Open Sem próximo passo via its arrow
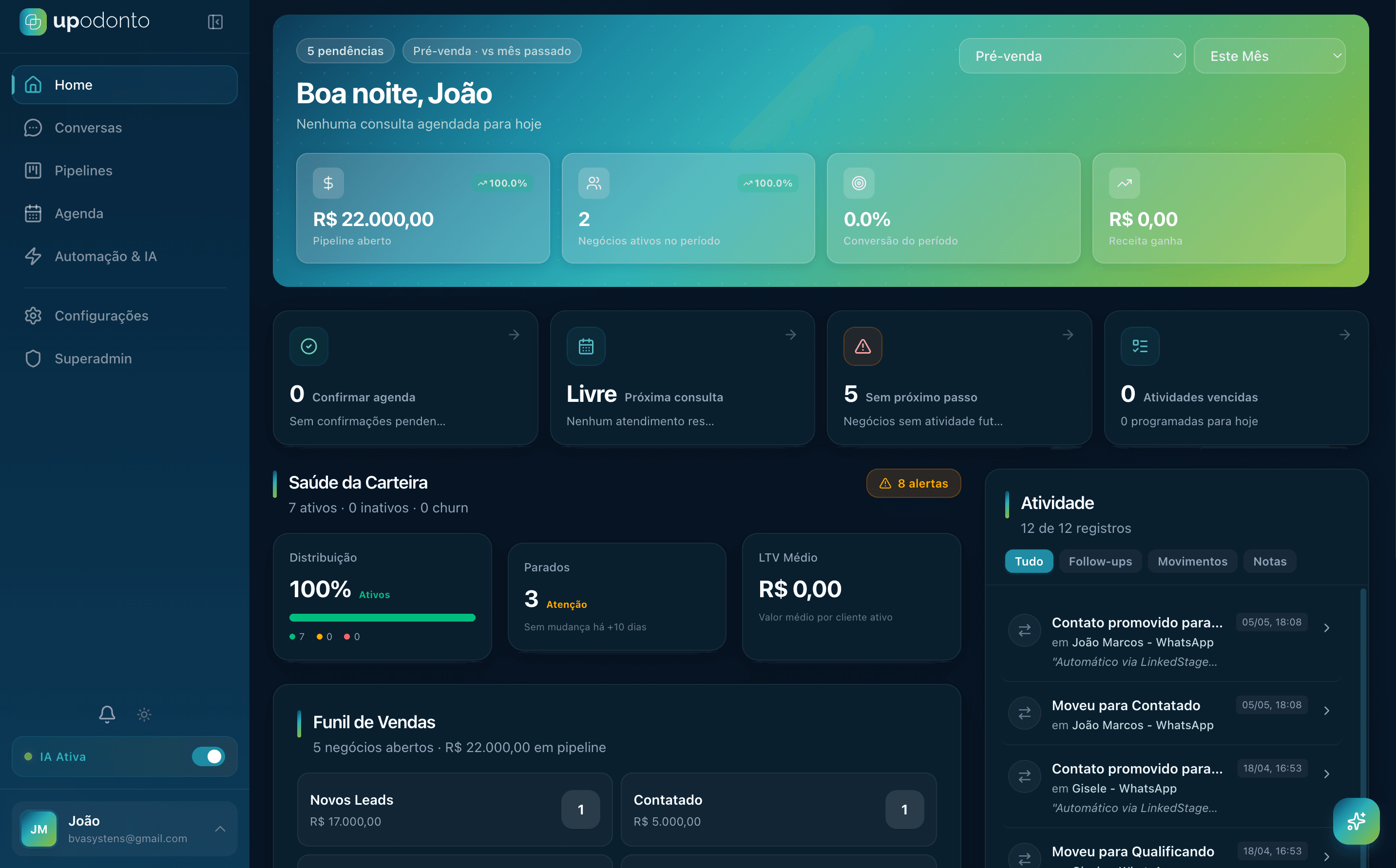Viewport: 1396px width, 868px height. click(1068, 335)
